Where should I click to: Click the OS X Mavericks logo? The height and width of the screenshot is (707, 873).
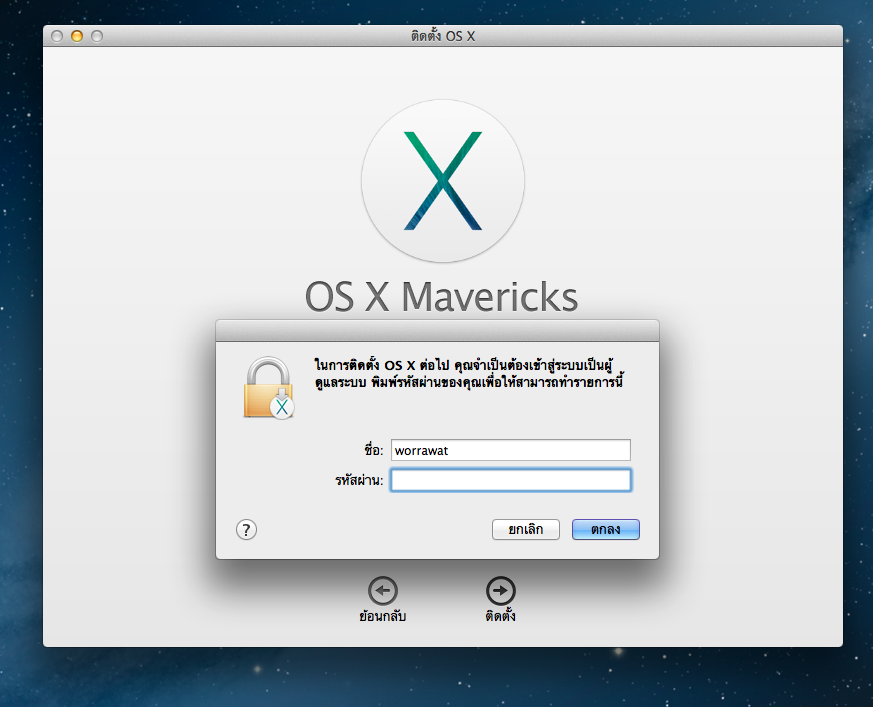click(x=443, y=181)
